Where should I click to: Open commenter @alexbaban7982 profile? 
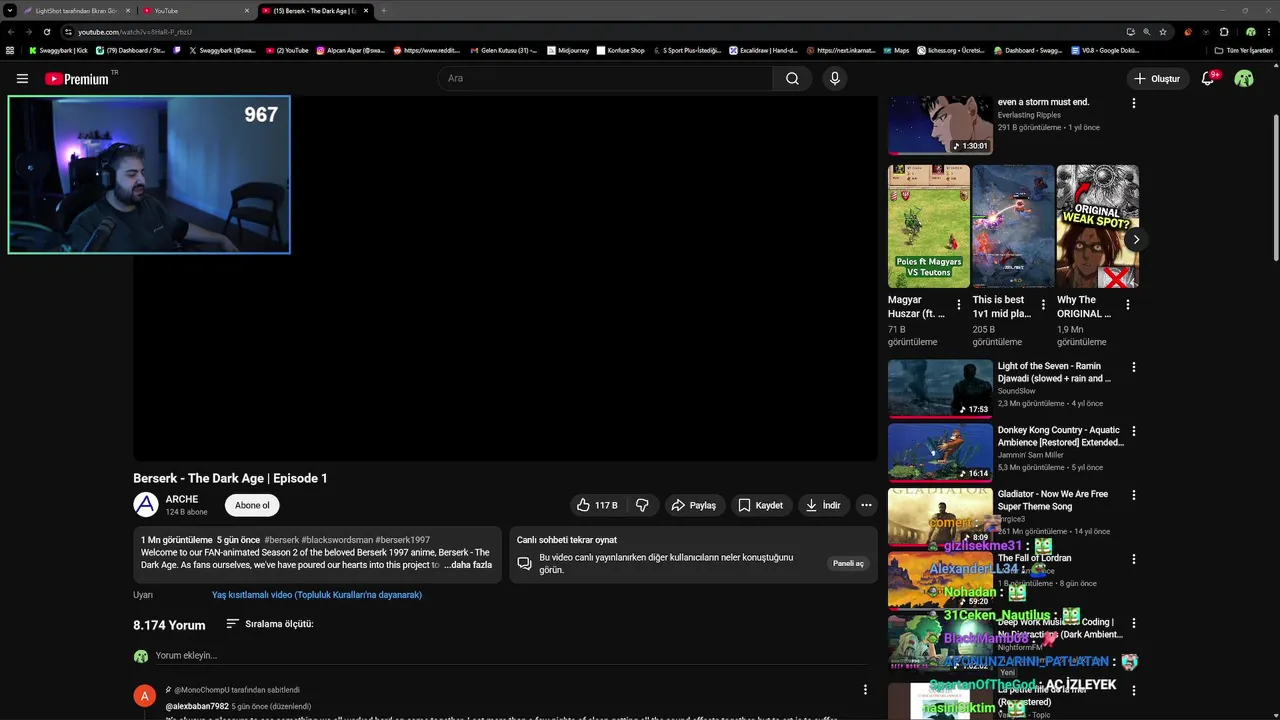pyautogui.click(x=197, y=706)
